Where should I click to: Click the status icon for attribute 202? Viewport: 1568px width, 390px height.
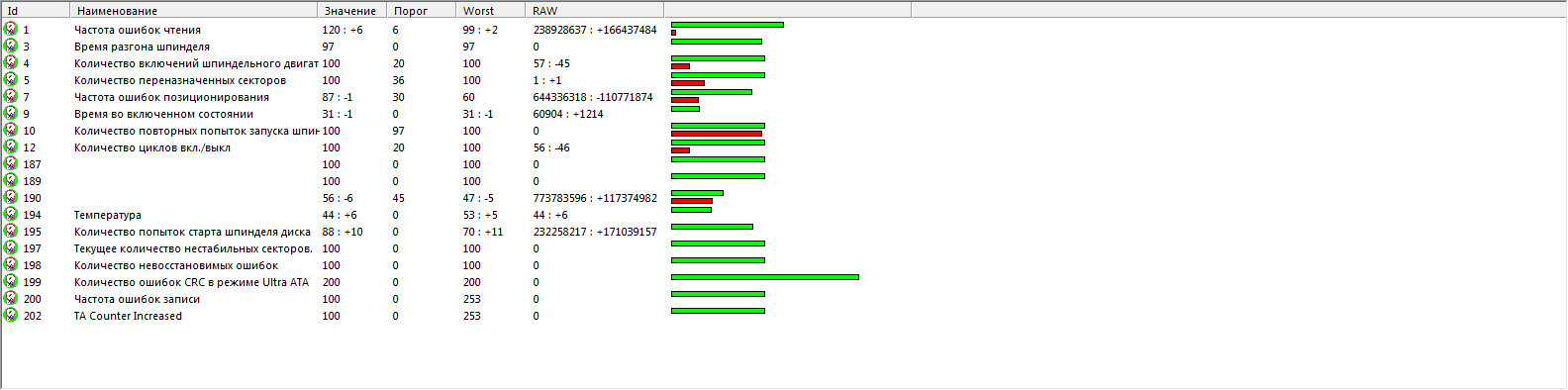click(x=11, y=315)
